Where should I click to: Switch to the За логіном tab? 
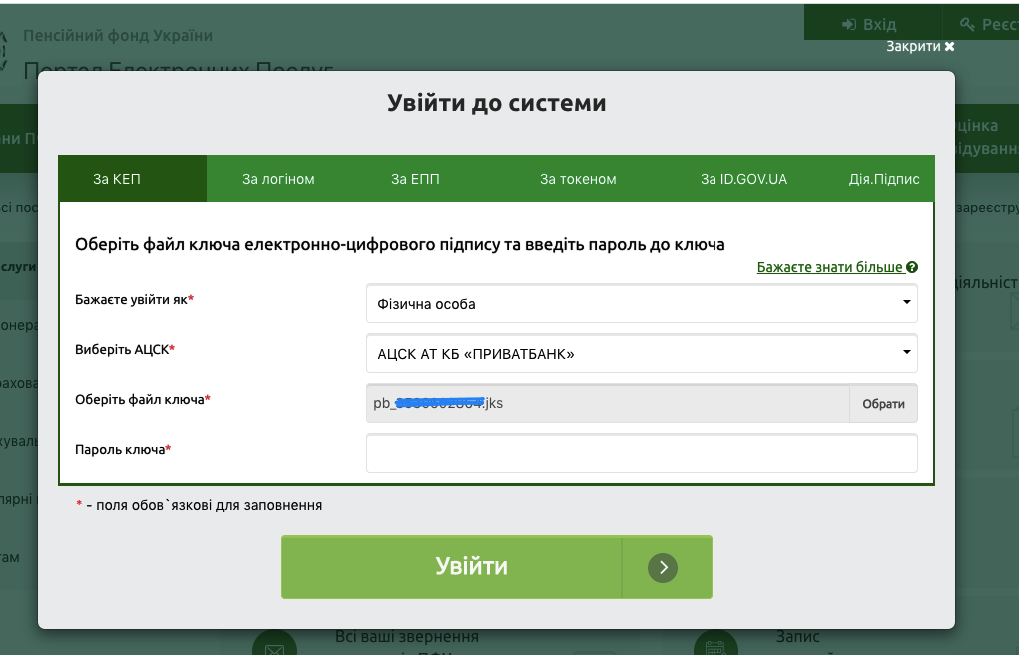click(x=278, y=178)
